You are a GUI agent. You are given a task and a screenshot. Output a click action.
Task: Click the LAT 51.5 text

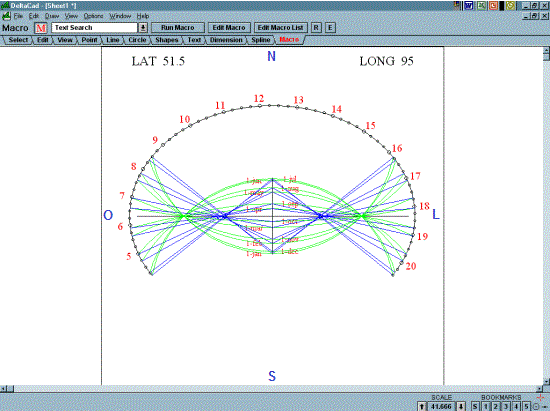click(x=158, y=61)
